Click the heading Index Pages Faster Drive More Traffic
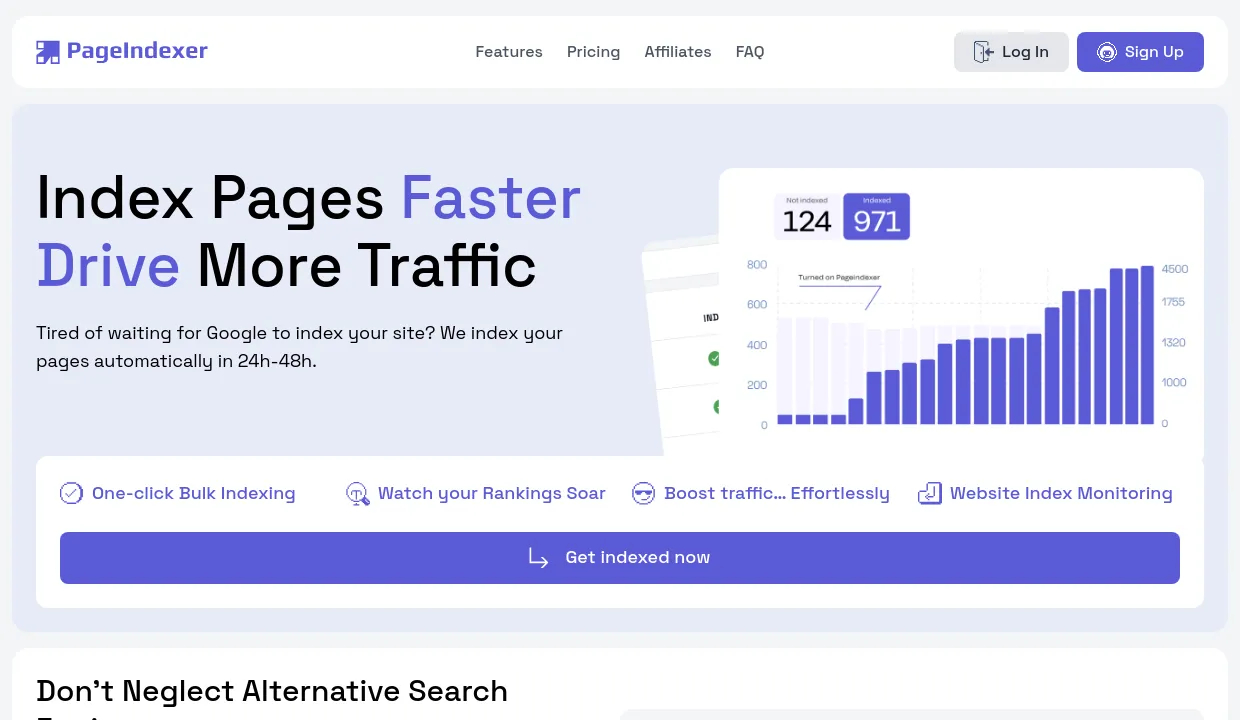Image resolution: width=1240 pixels, height=720 pixels. [x=309, y=231]
